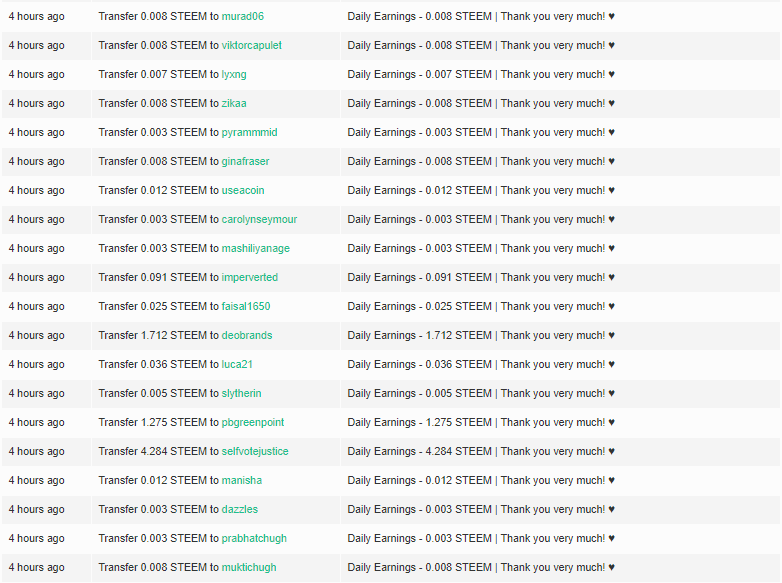The image size is (782, 583).
Task: Select text 'Transfer 0.036 STEEM to'
Action: pos(159,364)
